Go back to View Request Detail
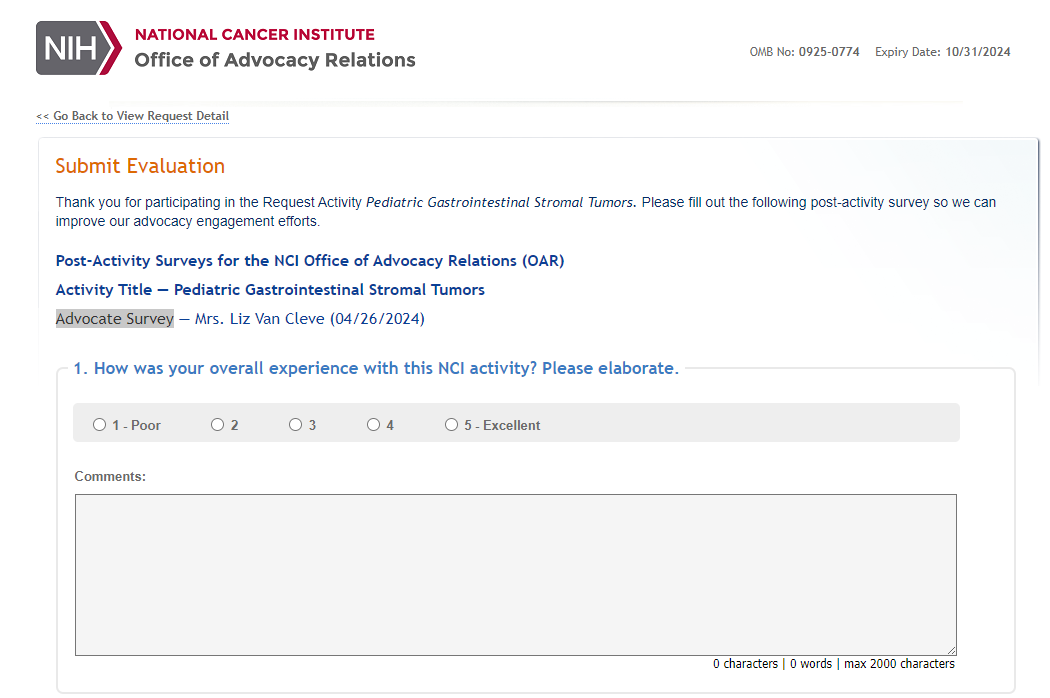The height and width of the screenshot is (698, 1050). pyautogui.click(x=133, y=116)
